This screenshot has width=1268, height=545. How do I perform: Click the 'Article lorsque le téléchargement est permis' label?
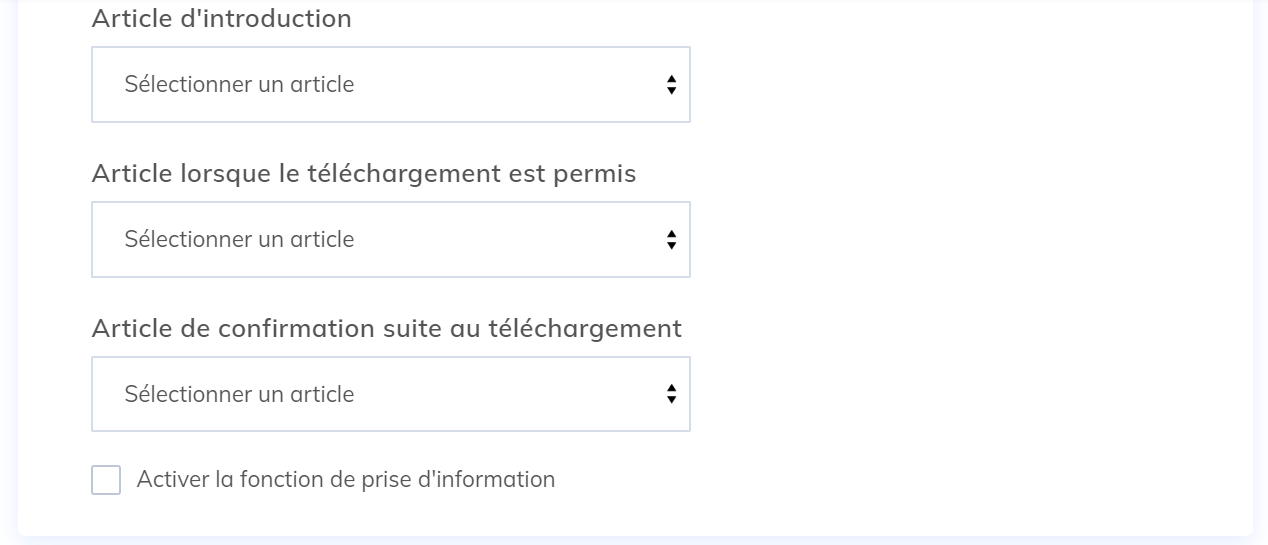pyautogui.click(x=363, y=174)
